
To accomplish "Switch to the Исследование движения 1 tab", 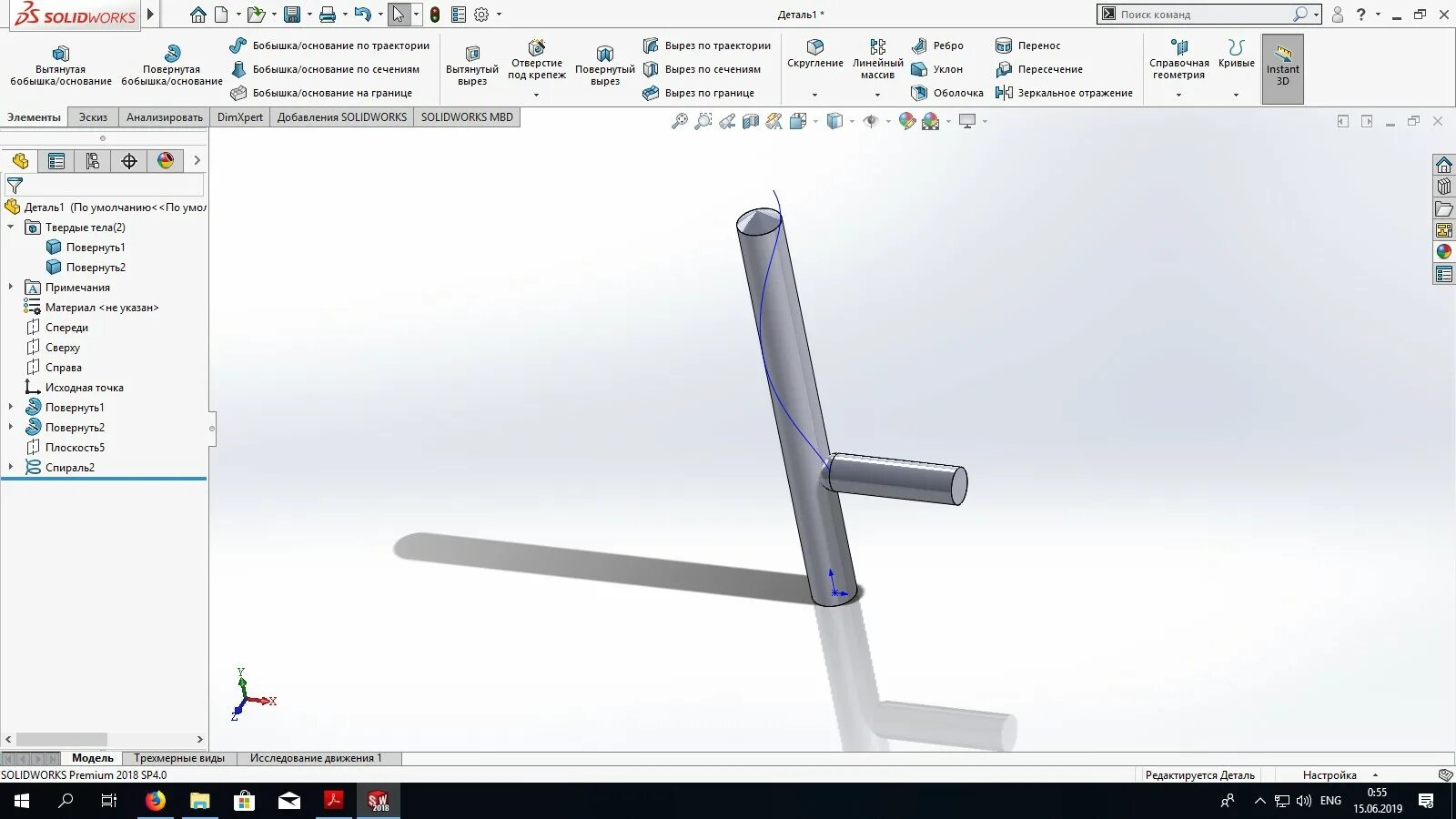I will [x=315, y=757].
